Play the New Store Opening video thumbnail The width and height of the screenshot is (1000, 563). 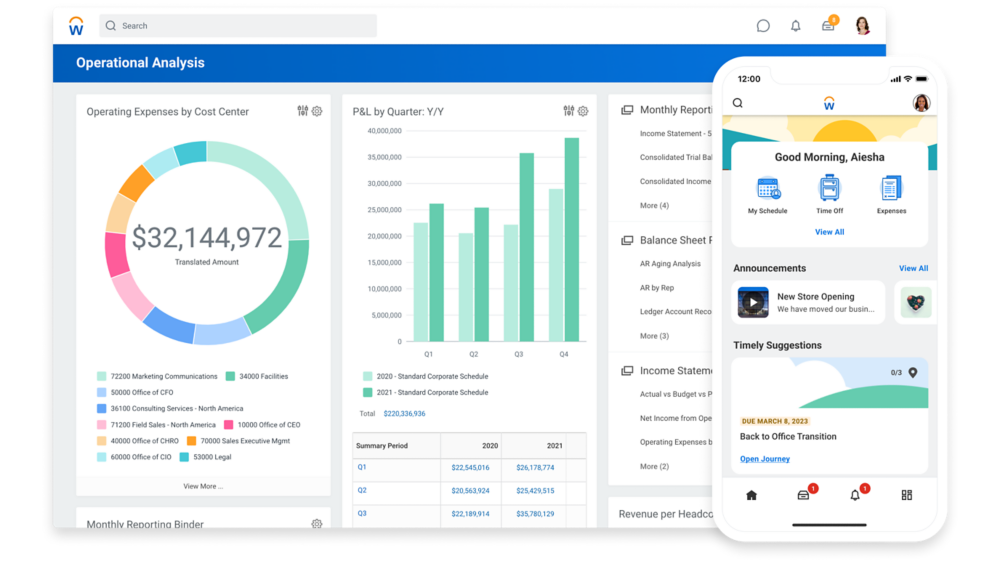point(753,302)
